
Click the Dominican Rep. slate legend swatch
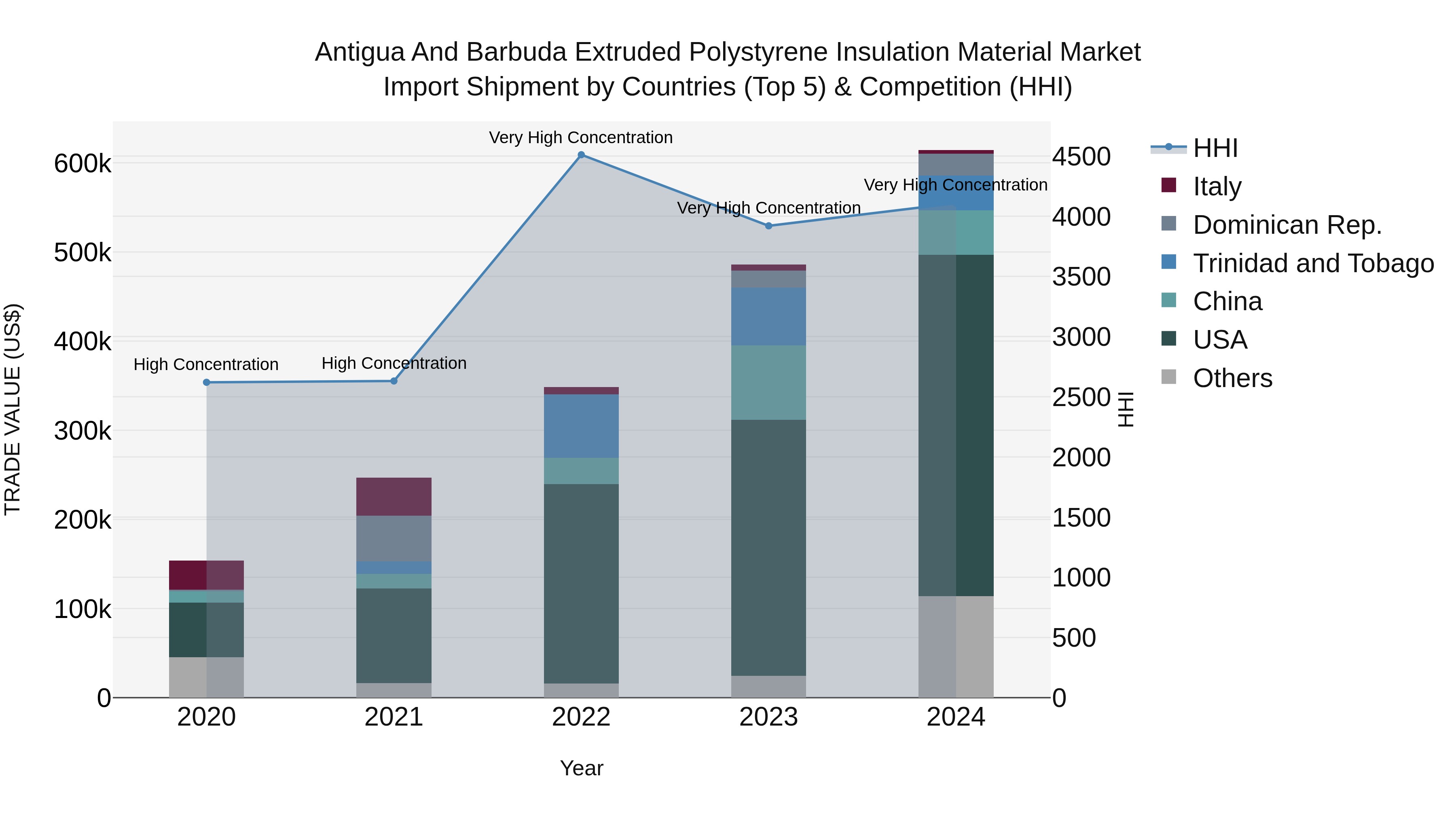[x=1168, y=223]
